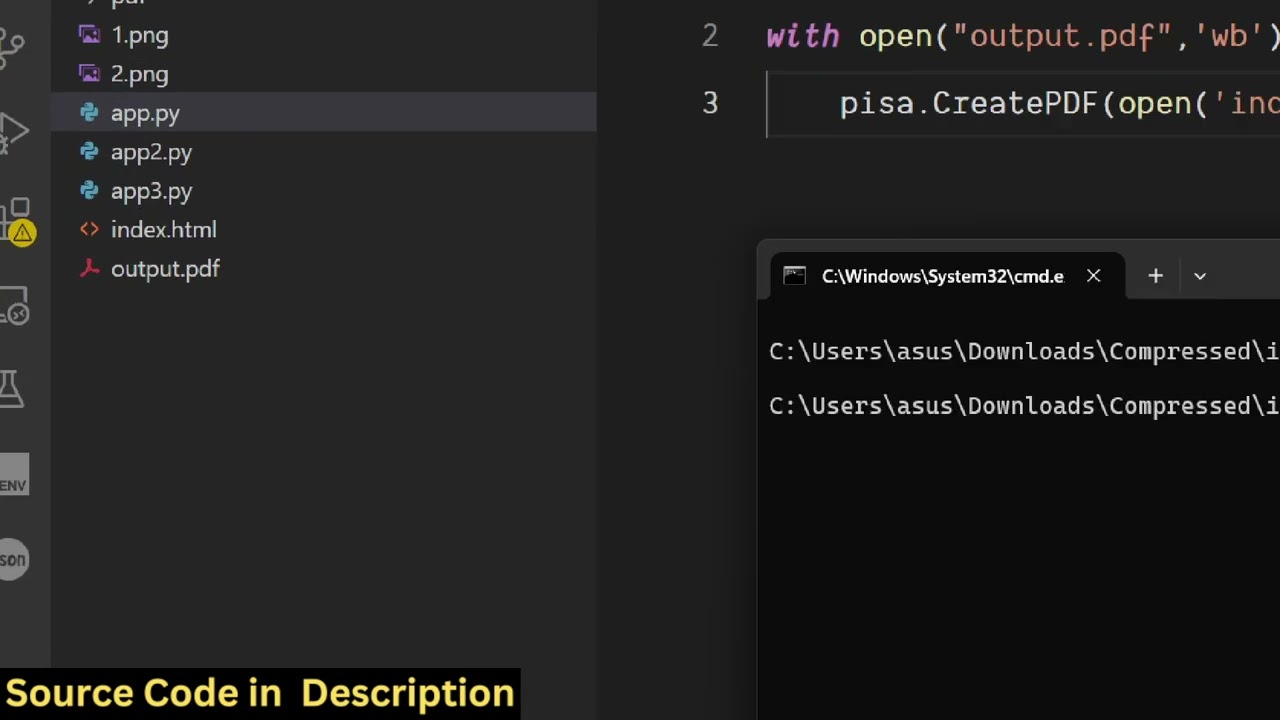Click the ENV icon in activity bar
This screenshot has height=720, width=1280.
click(x=13, y=476)
